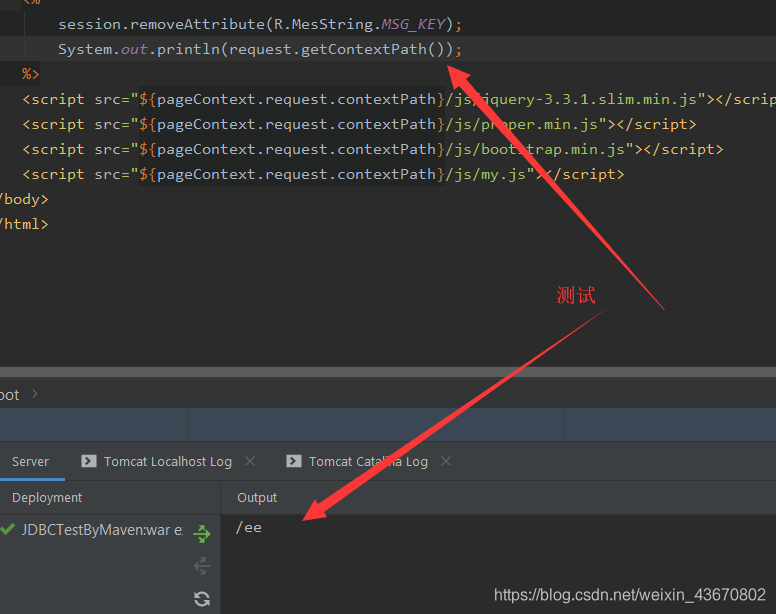Click the Output column header

click(257, 498)
